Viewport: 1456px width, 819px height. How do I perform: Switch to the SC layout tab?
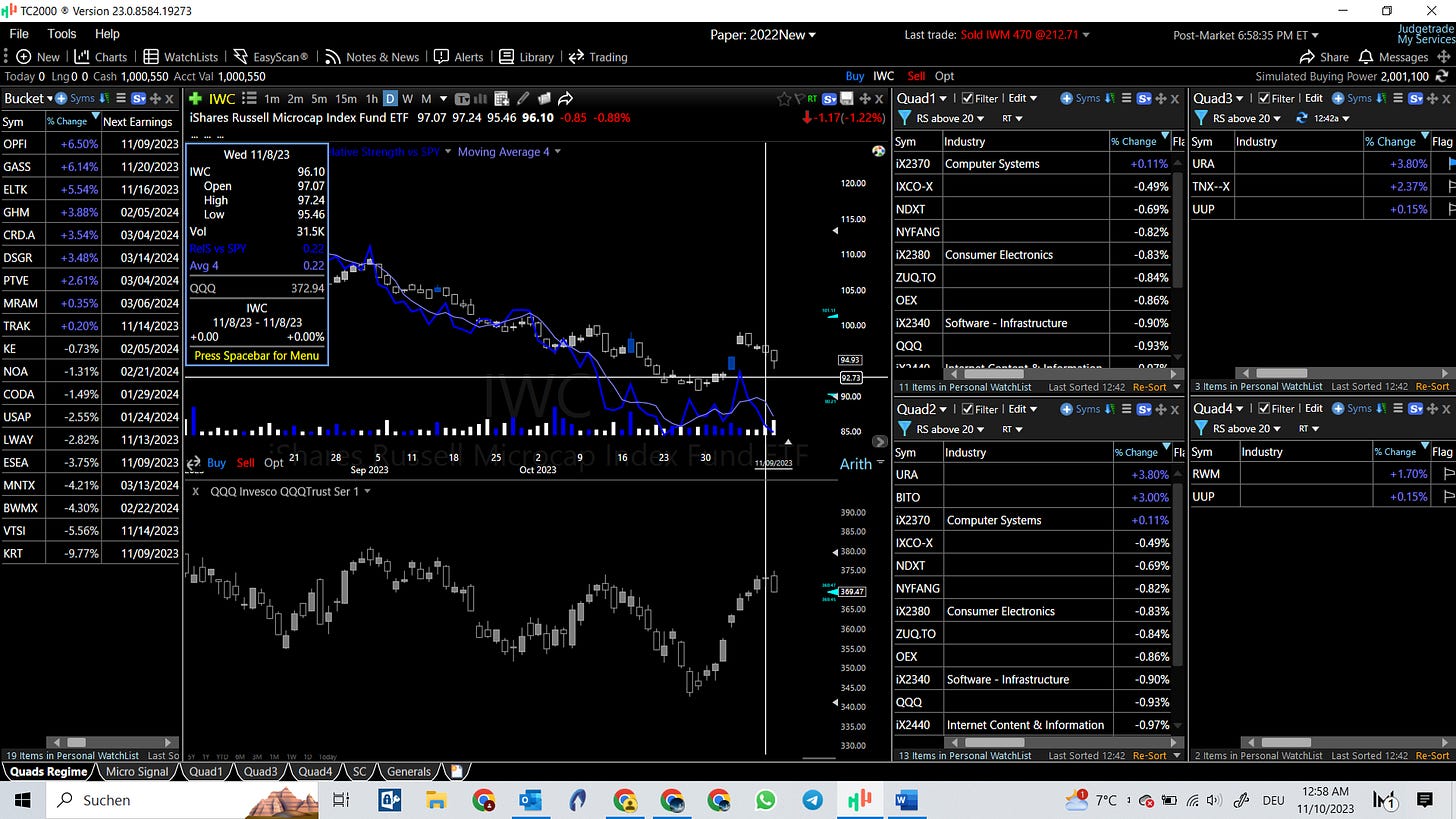pyautogui.click(x=359, y=771)
